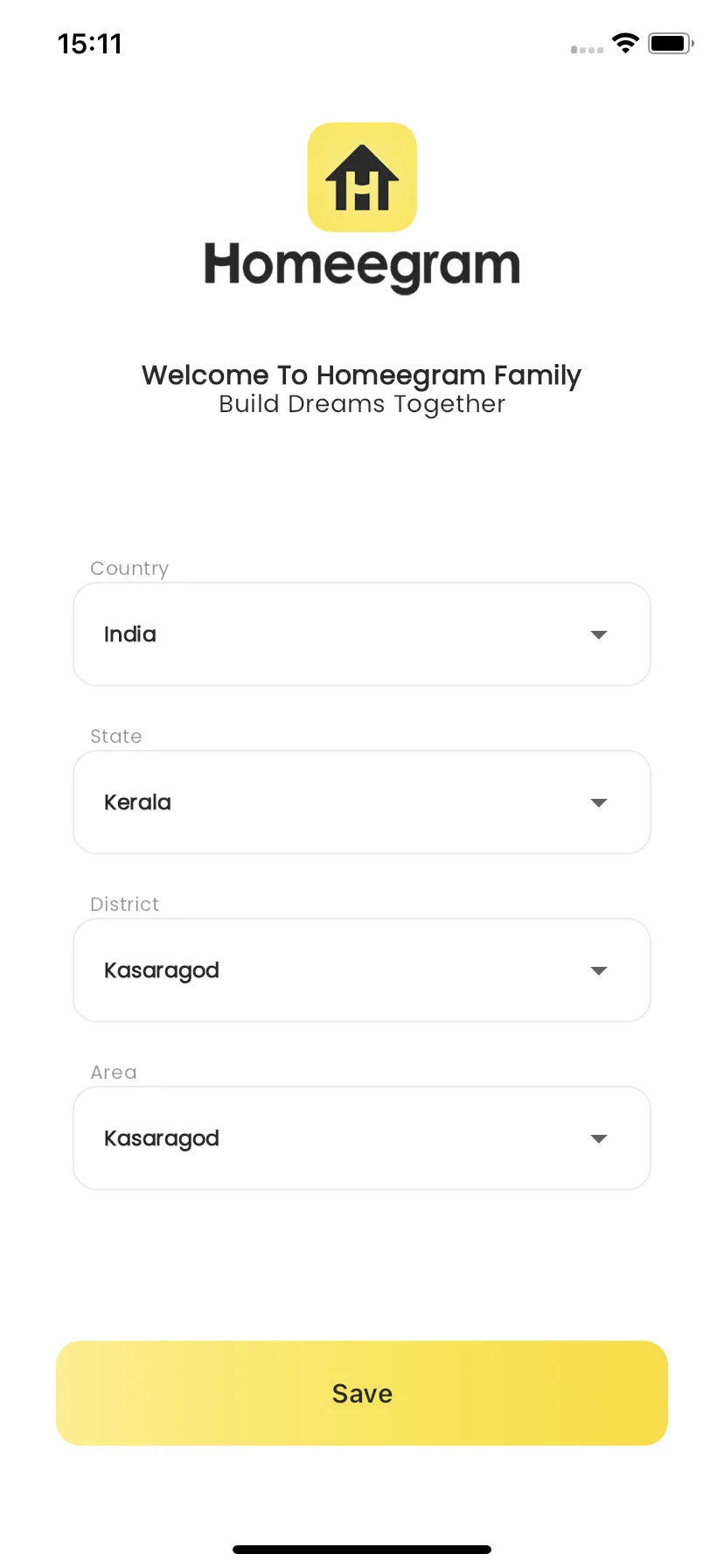Viewport: 724px width, 1568px height.
Task: Open the Area dropdown showing Kasaragod
Action: 362,1138
